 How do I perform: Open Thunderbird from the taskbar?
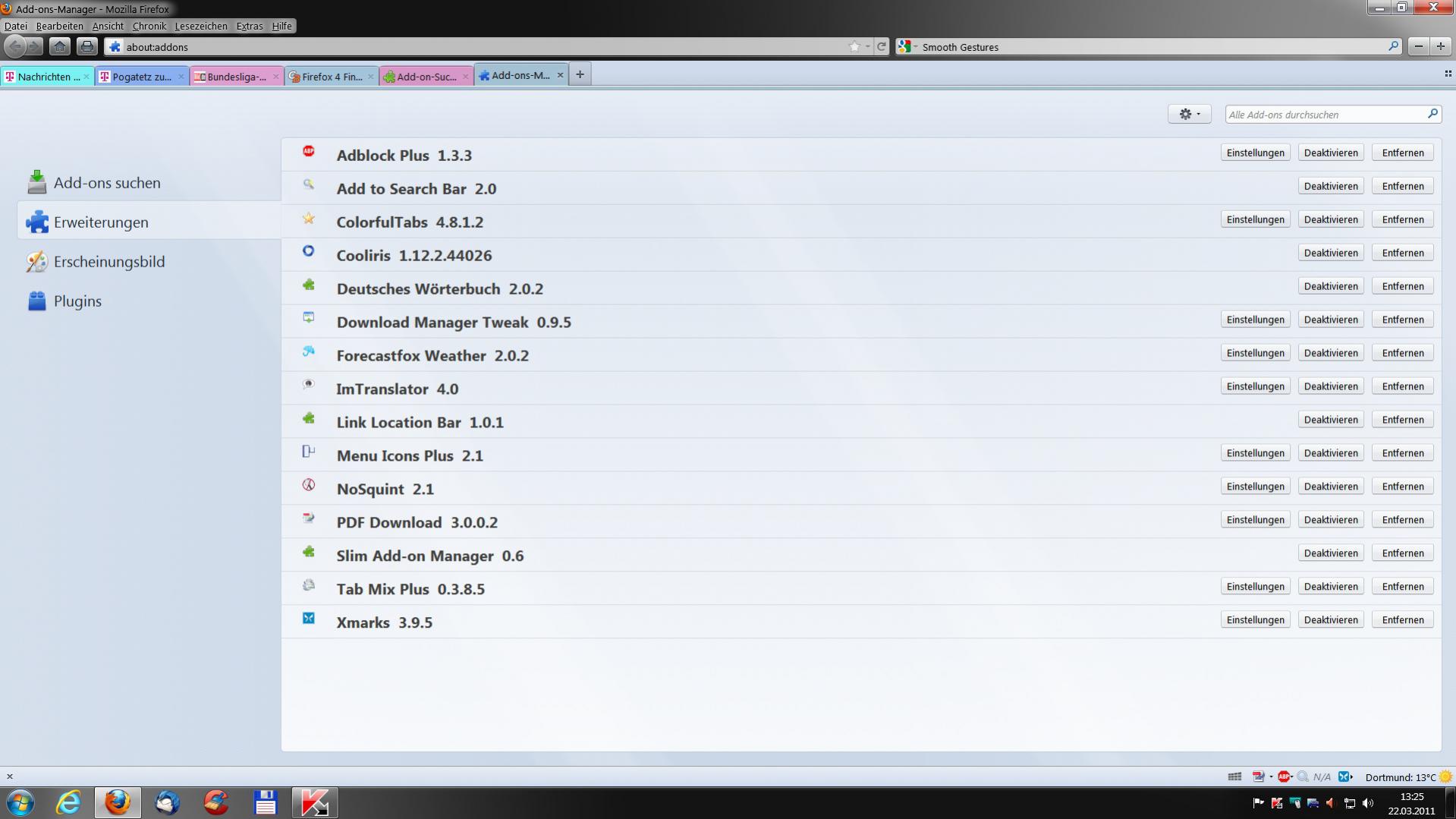167,802
